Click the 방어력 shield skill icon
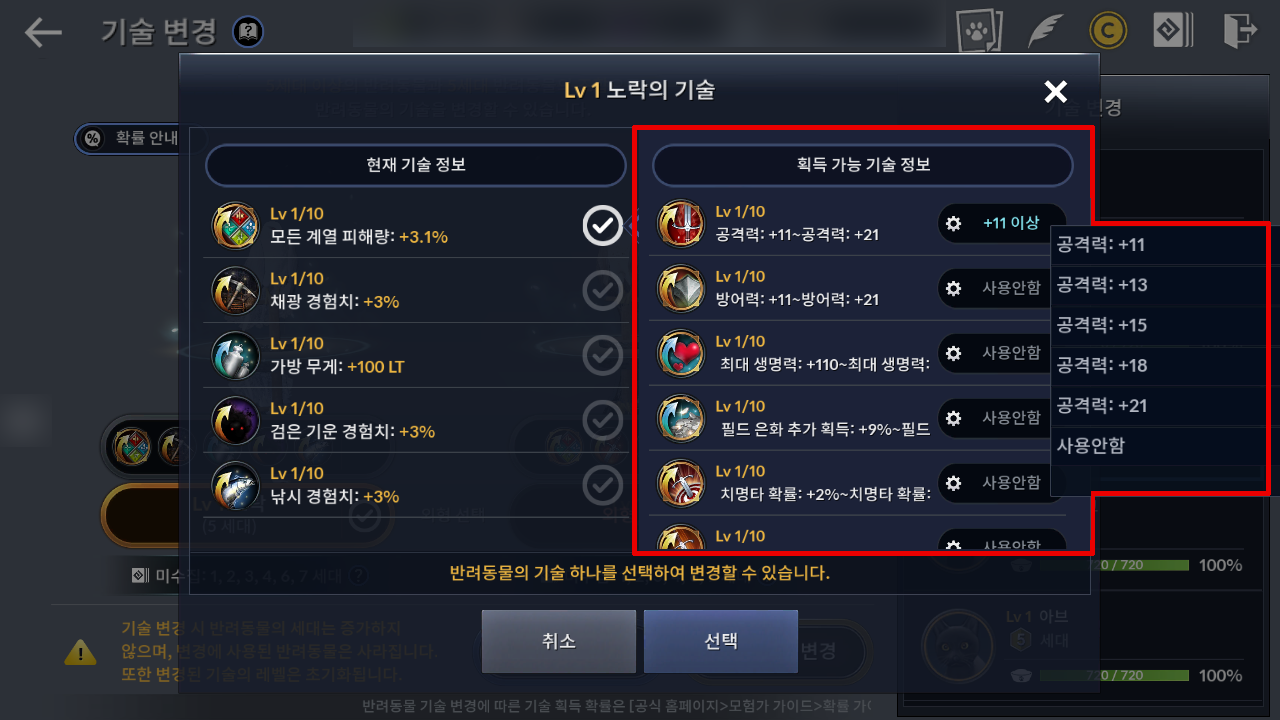This screenshot has height=720, width=1280. point(680,289)
